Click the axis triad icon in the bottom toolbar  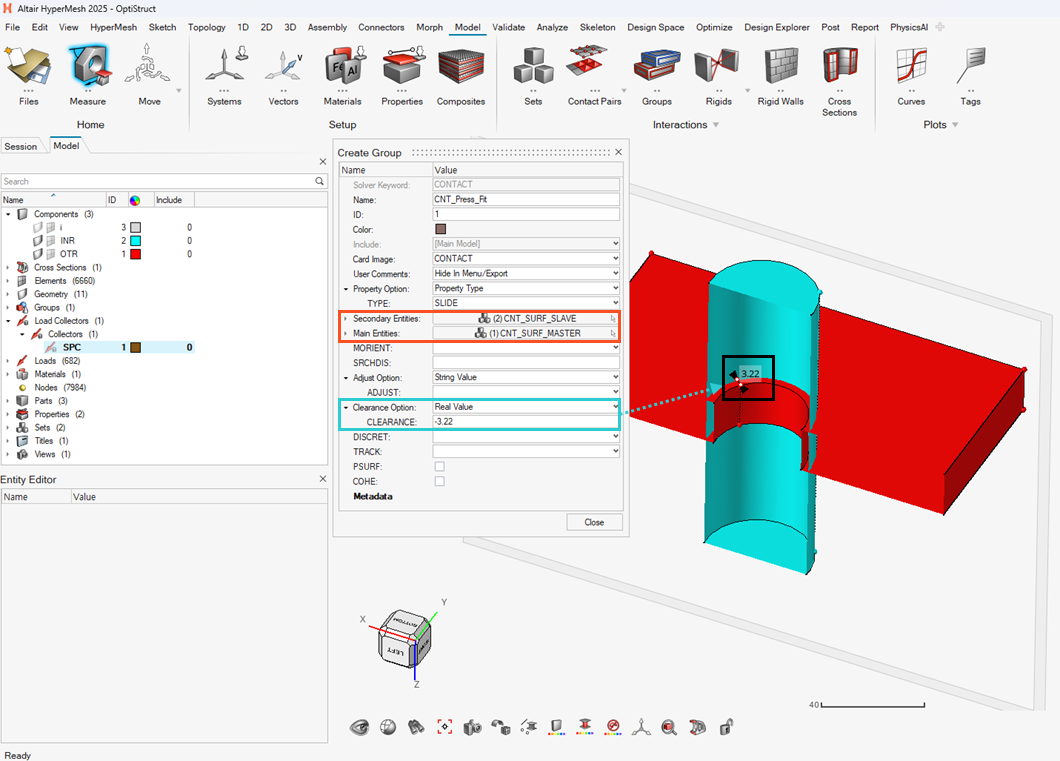click(641, 727)
